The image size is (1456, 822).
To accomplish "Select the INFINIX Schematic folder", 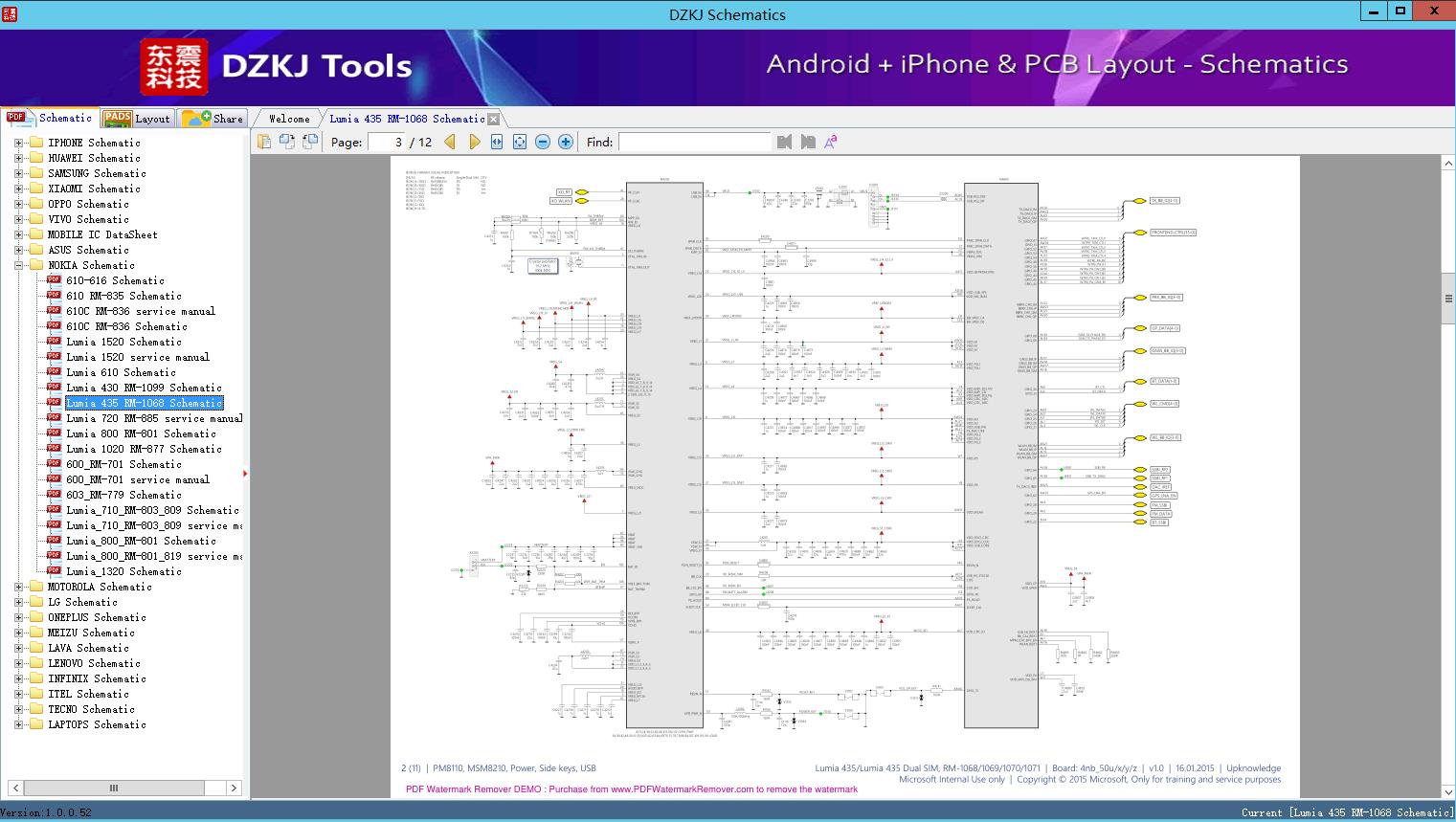I will (x=97, y=678).
